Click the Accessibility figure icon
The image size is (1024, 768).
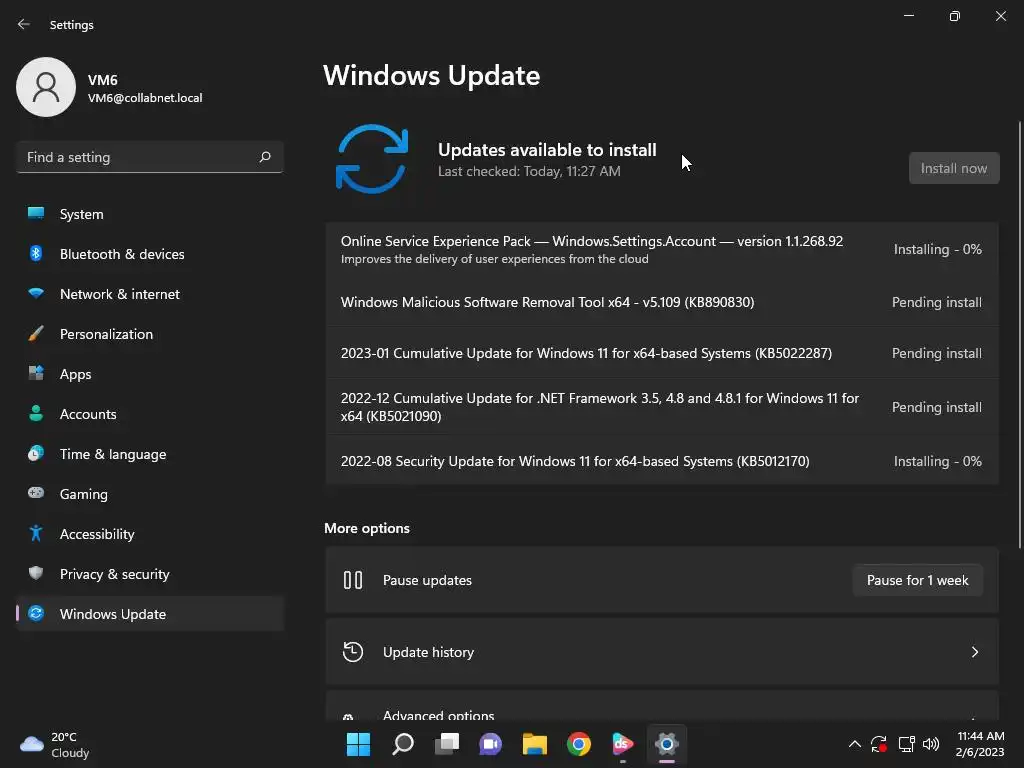36,534
